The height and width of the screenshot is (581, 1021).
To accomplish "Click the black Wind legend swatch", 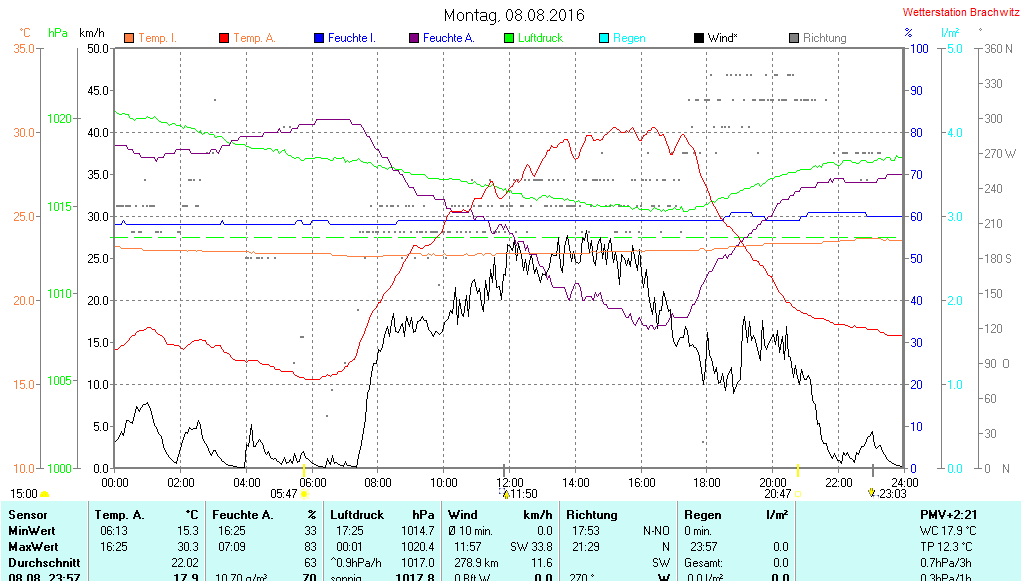I will tap(698, 38).
